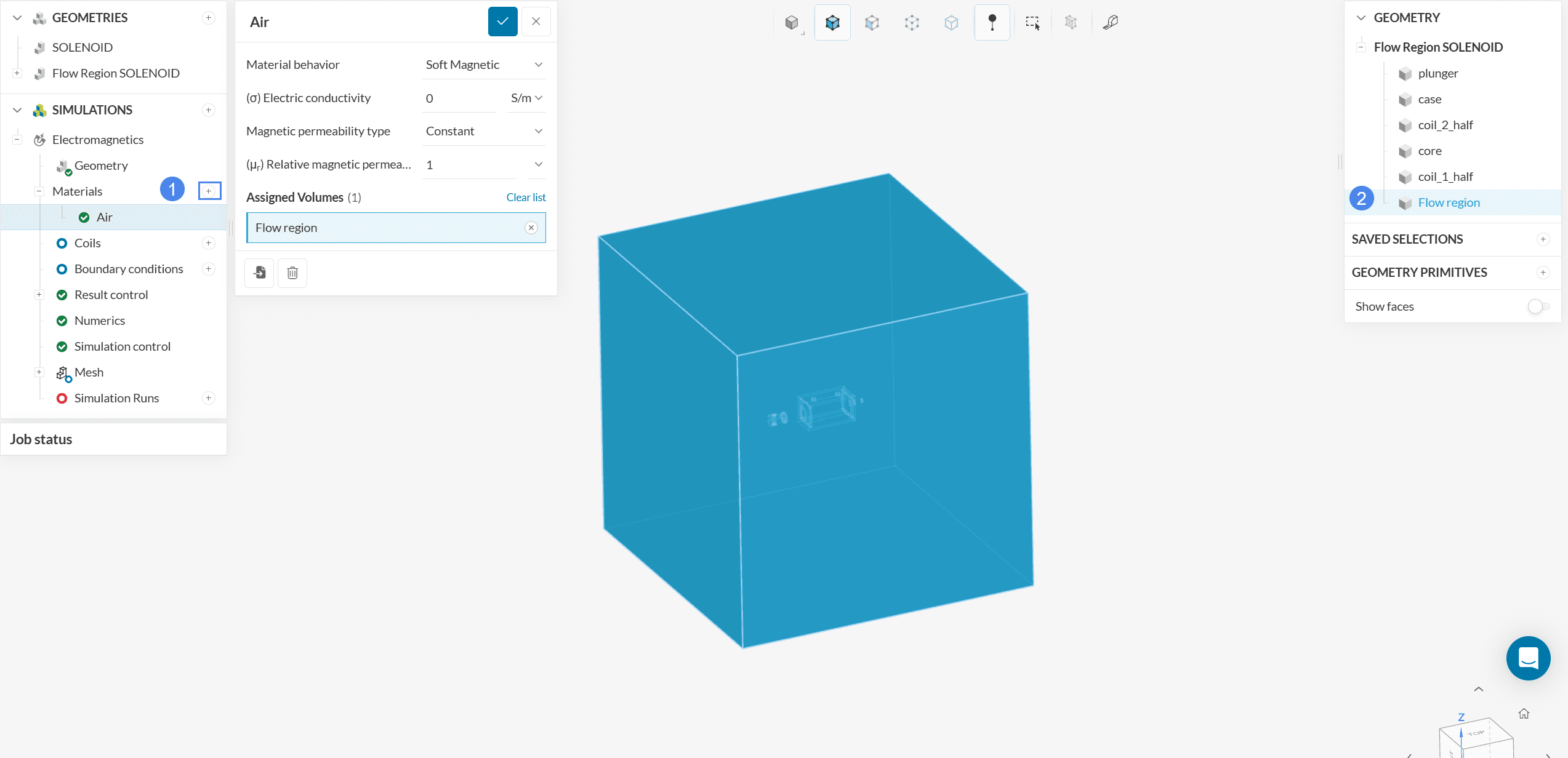Select the edge selection mode icon
Viewport: 1568px width, 758px height.
pos(912,23)
